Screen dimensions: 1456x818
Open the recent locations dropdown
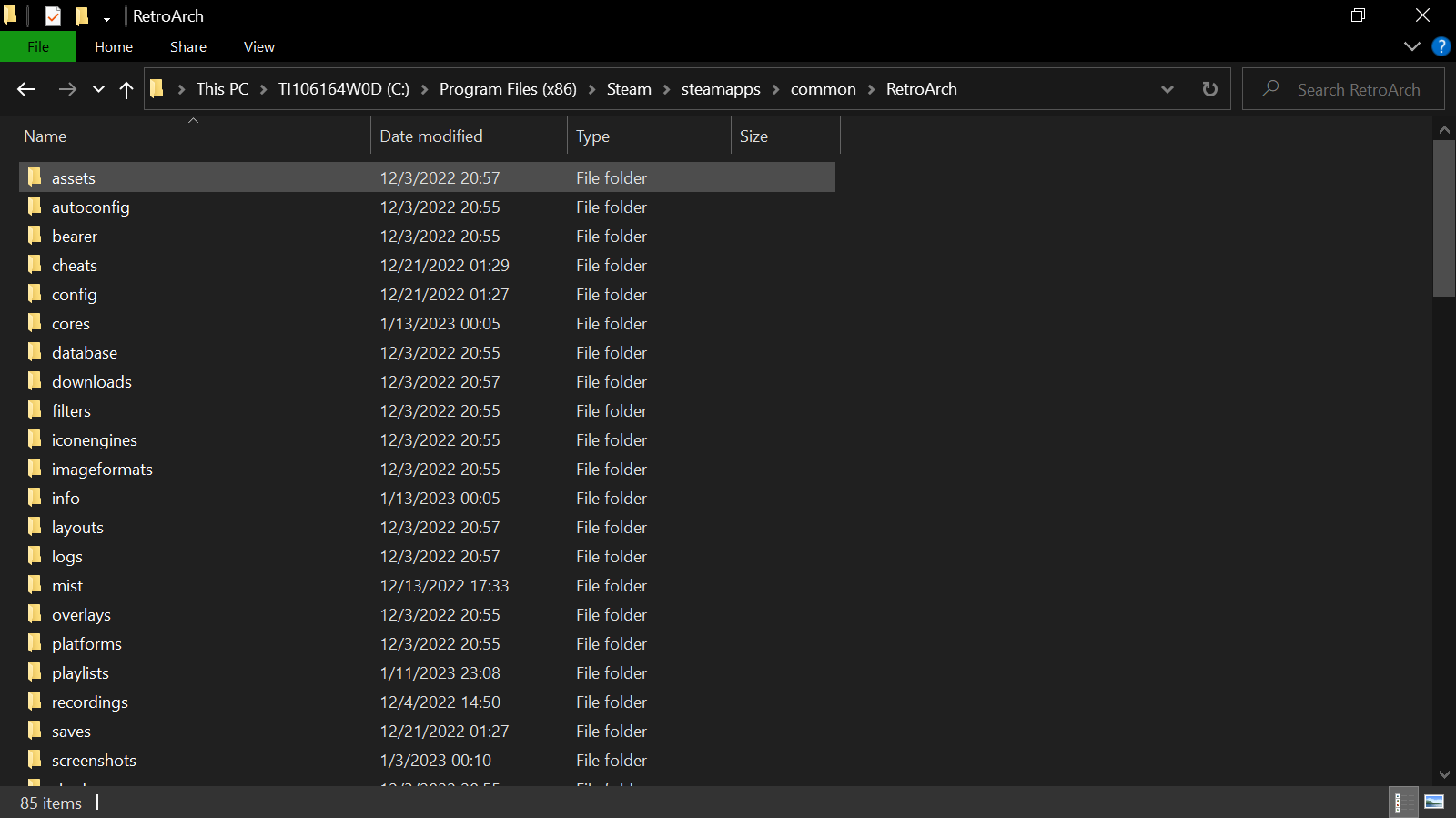(98, 89)
